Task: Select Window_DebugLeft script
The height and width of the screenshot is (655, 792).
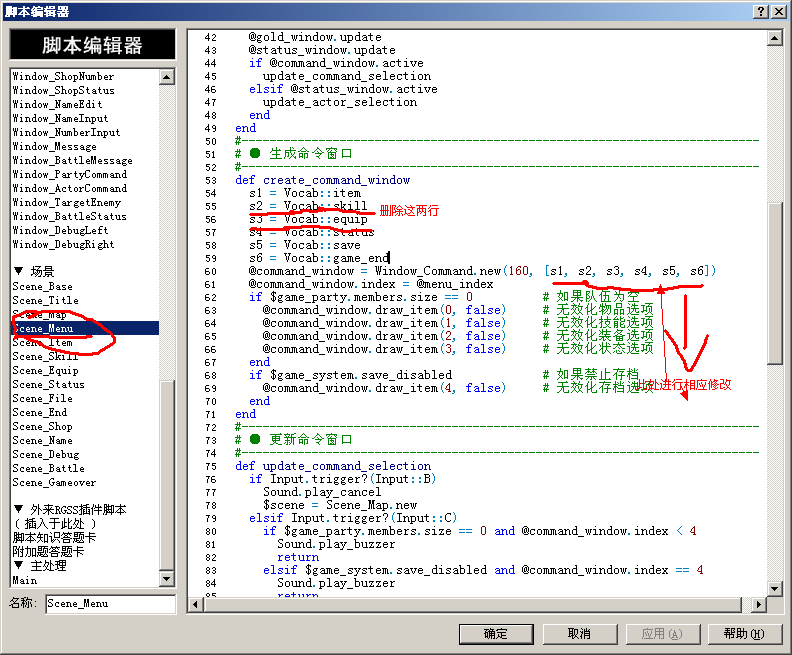Action: point(60,230)
